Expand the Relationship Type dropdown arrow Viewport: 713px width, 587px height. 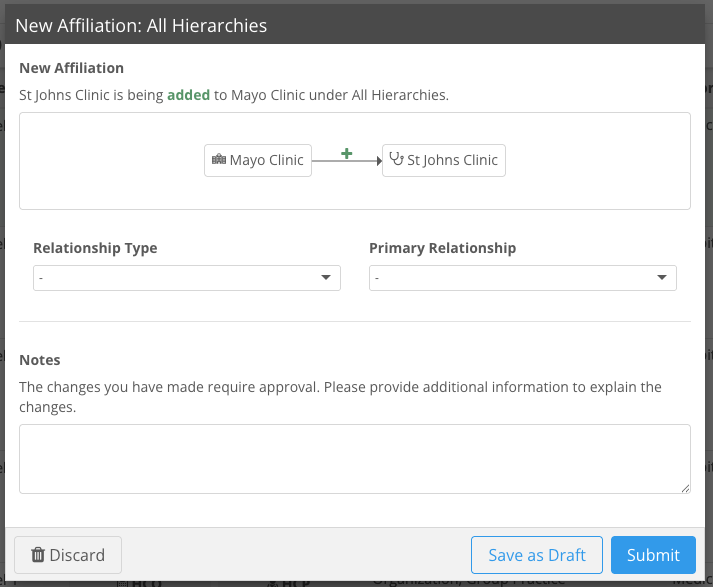[x=326, y=278]
